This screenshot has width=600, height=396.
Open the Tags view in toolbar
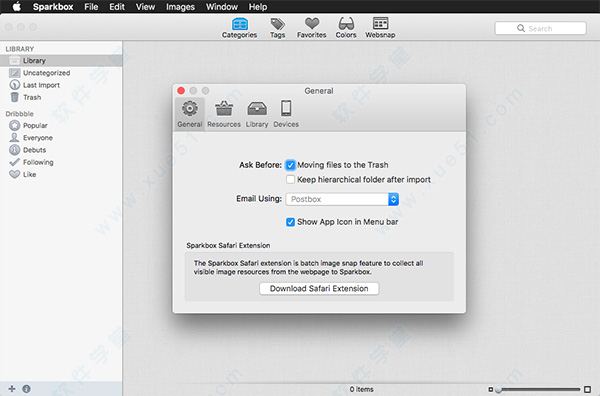[277, 28]
